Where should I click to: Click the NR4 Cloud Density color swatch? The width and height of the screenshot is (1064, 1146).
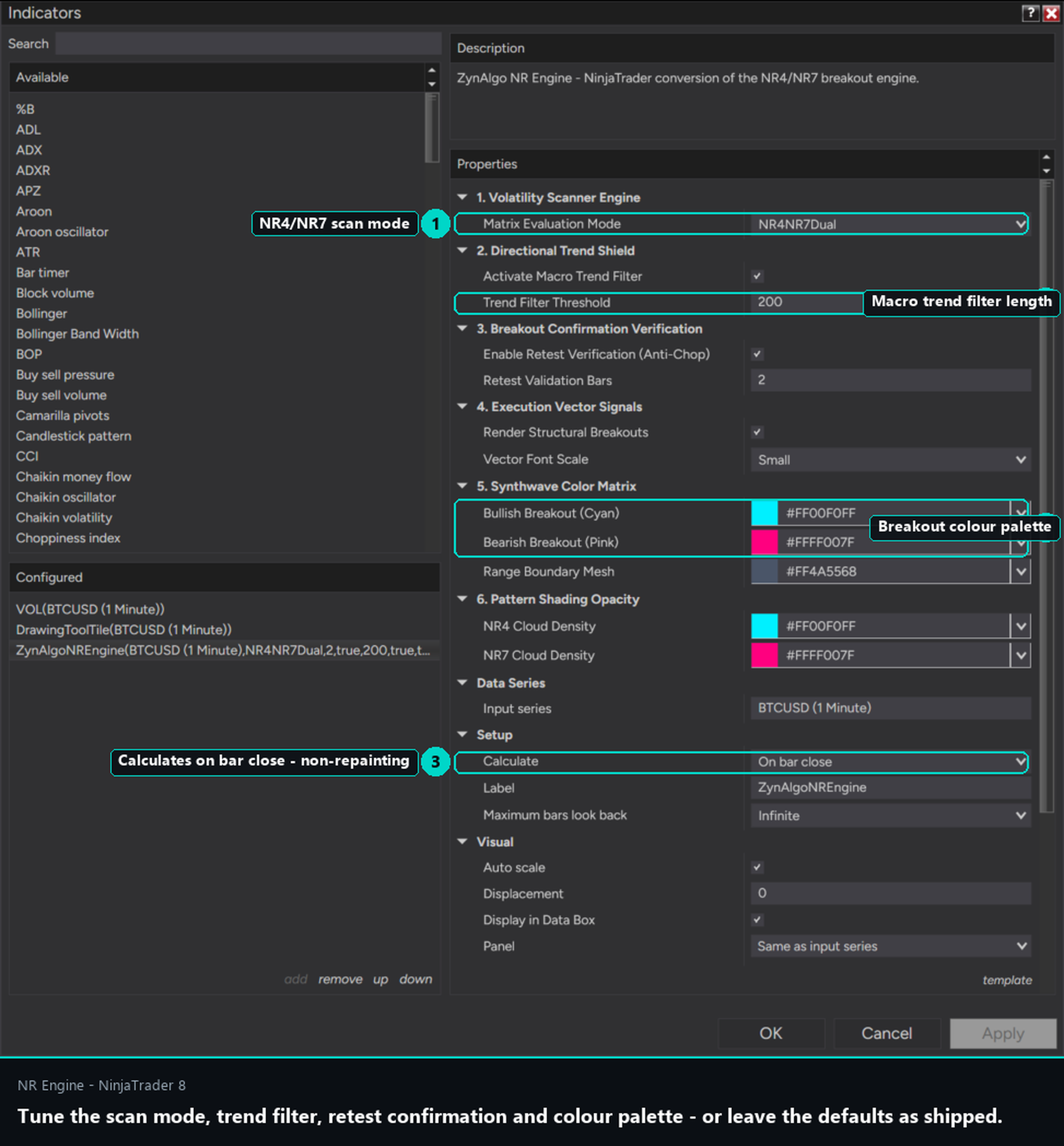(764, 626)
